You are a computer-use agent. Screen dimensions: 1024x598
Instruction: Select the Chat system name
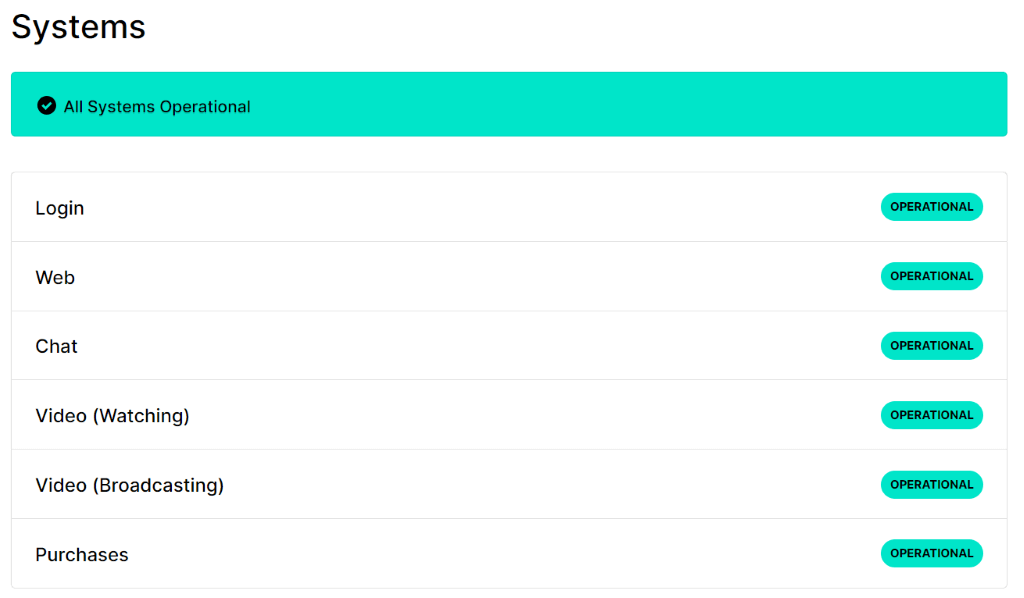tap(57, 346)
